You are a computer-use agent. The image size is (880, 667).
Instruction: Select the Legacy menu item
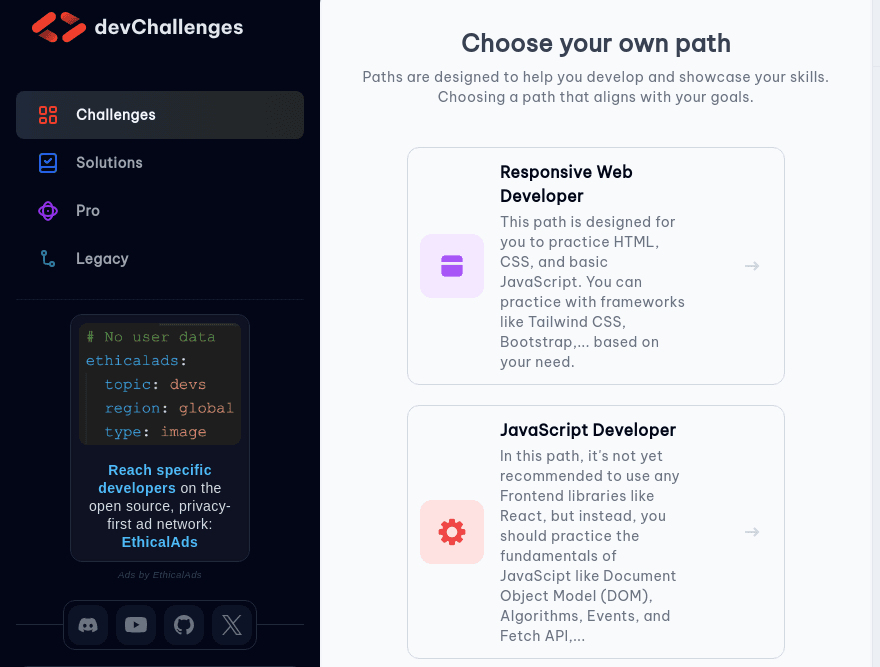click(x=102, y=259)
